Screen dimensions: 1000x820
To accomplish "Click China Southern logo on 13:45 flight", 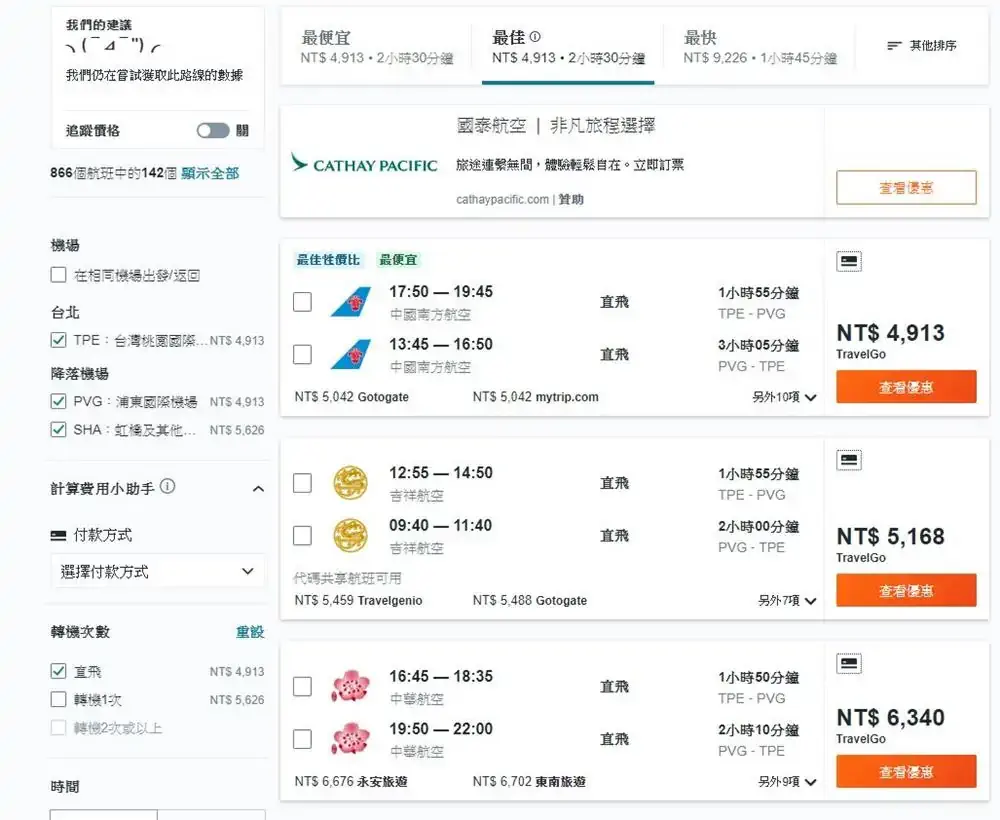I will [x=351, y=355].
